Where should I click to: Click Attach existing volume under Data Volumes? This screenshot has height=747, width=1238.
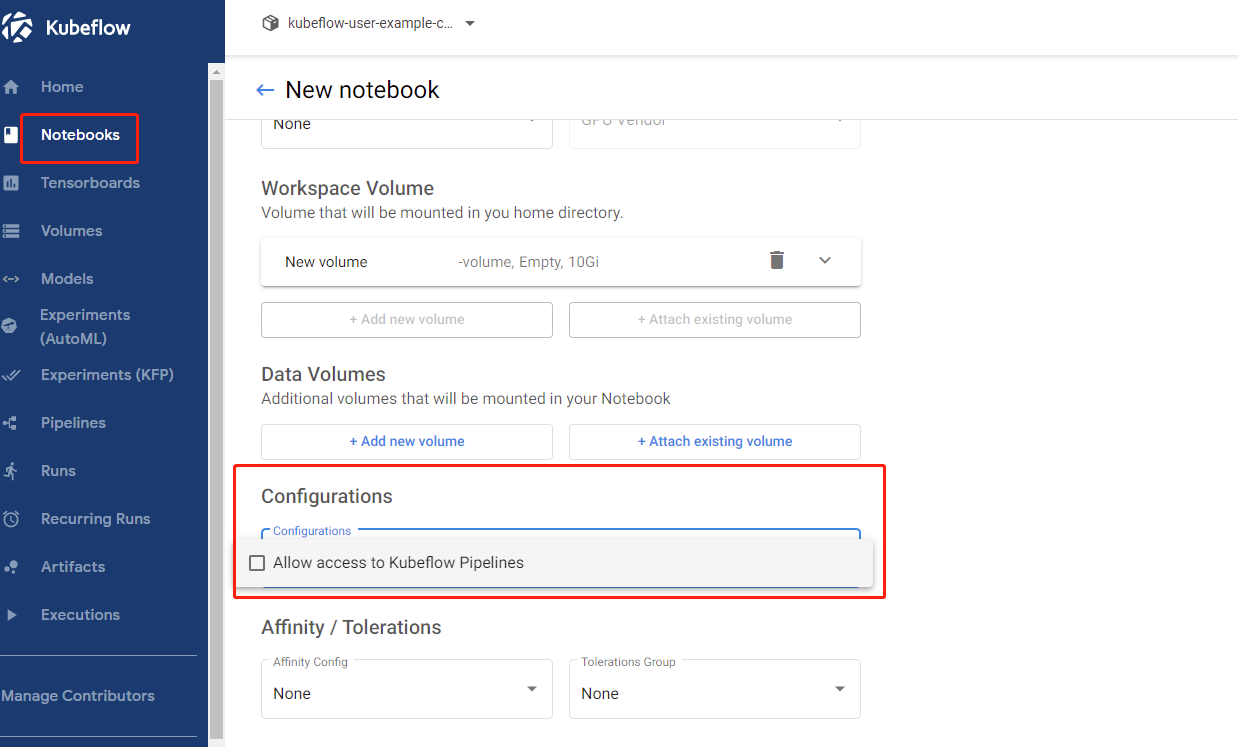point(715,441)
